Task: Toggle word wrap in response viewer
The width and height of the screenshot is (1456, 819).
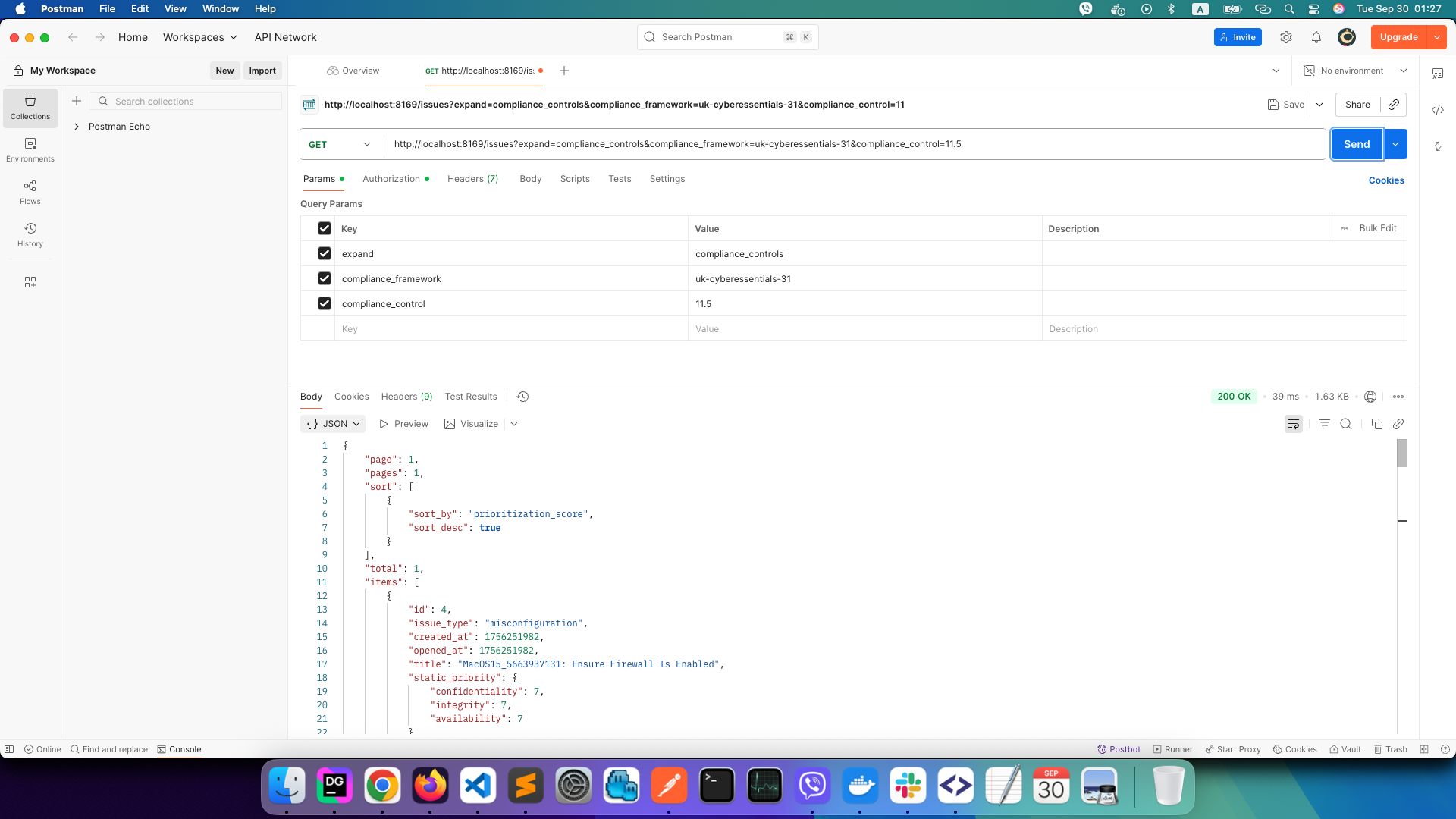Action: click(1294, 424)
